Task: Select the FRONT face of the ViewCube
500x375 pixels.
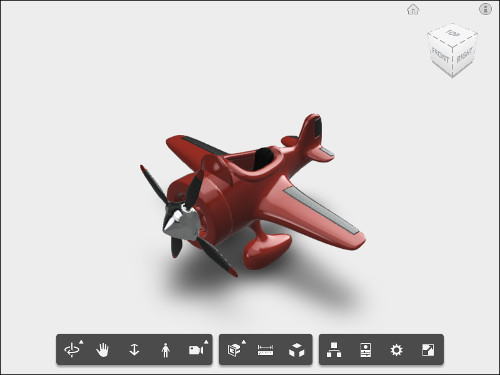Action: pyautogui.click(x=440, y=56)
